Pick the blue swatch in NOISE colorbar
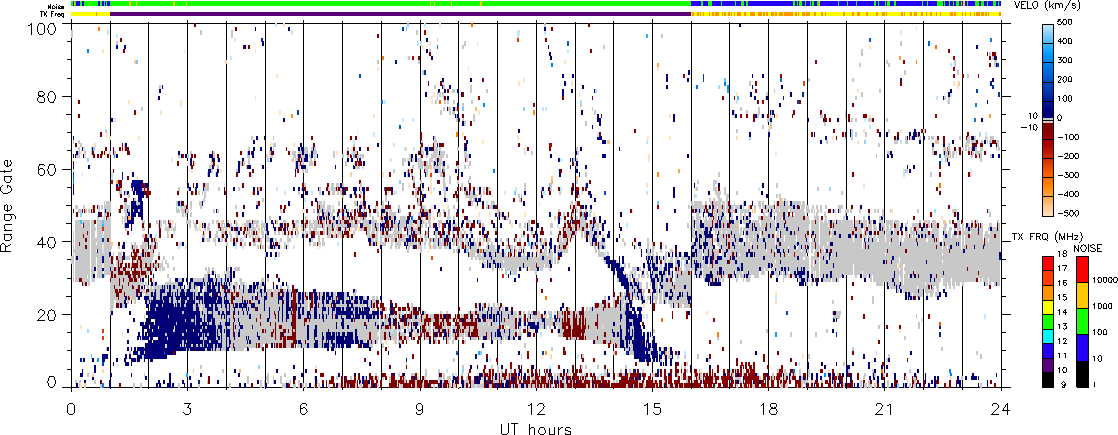The image size is (1118, 435). pyautogui.click(x=1080, y=346)
